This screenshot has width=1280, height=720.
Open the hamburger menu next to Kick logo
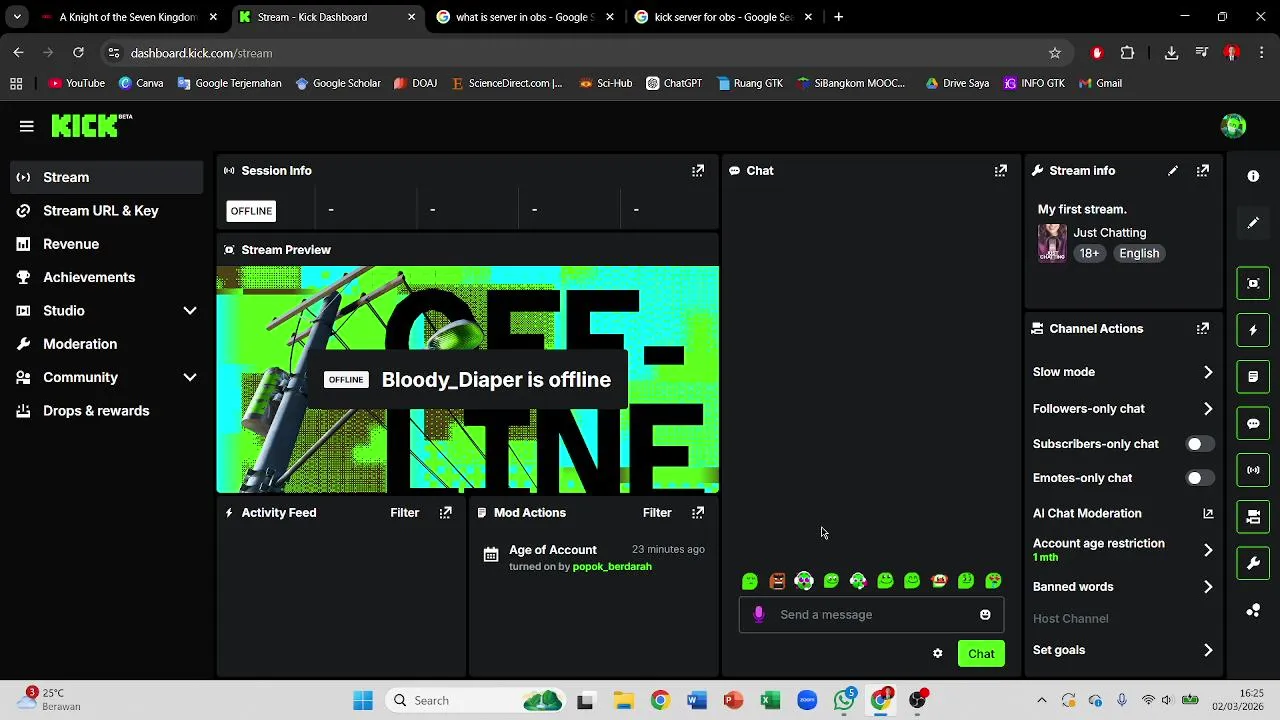(x=26, y=126)
